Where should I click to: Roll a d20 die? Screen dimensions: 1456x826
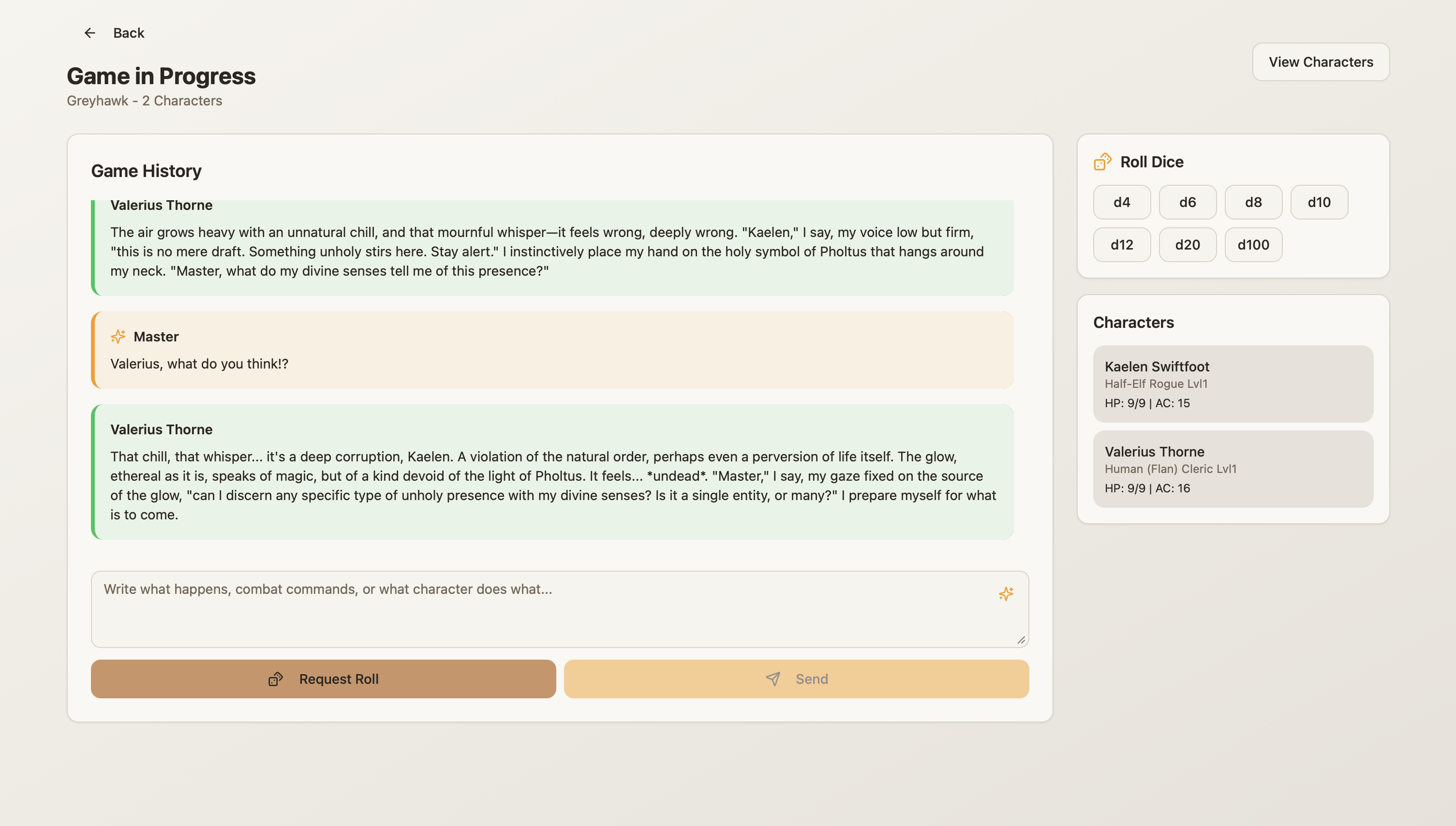tap(1187, 245)
